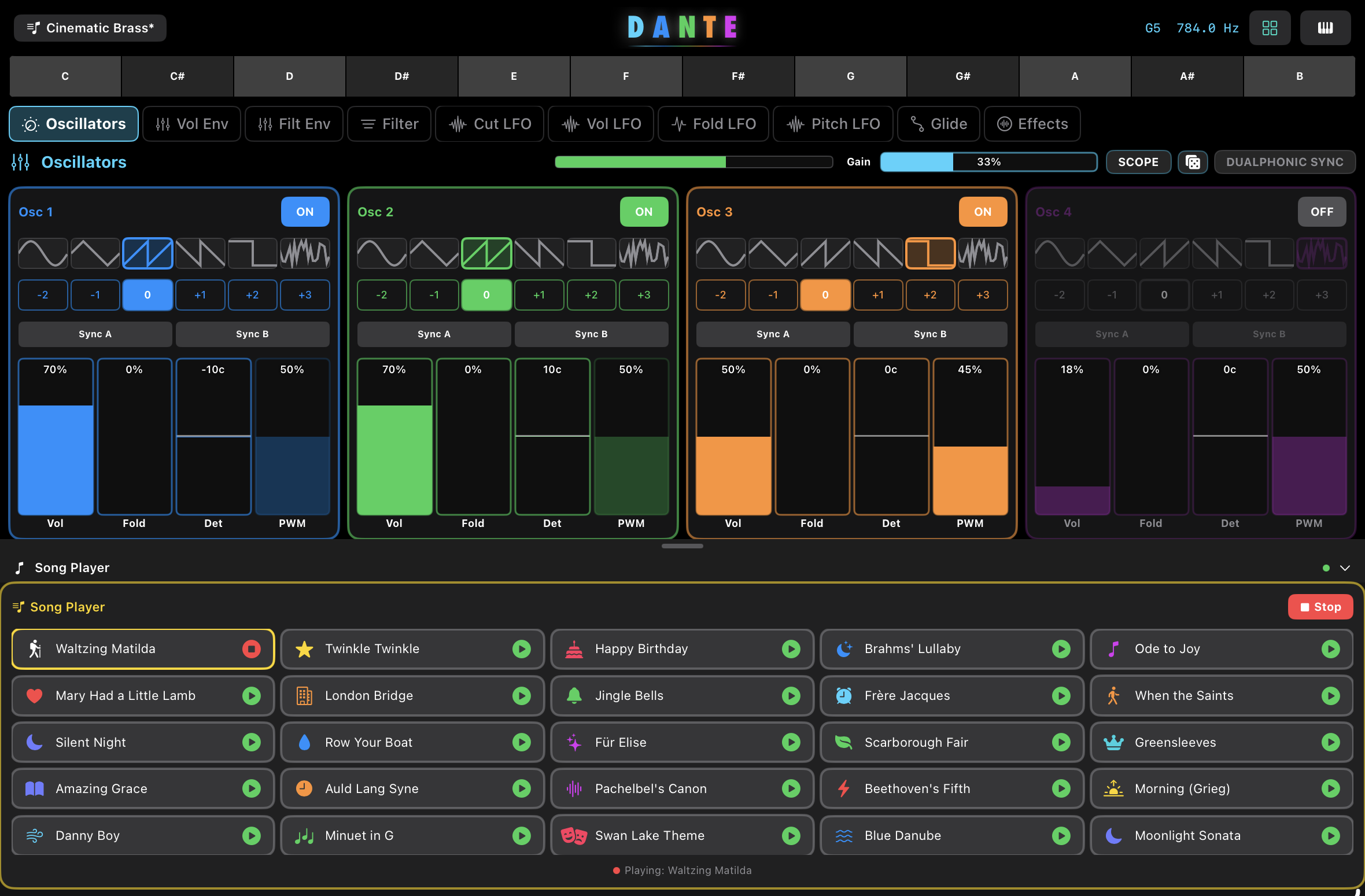Screen dimensions: 1365x896
Task: Open the Effects tab
Action: click(x=1032, y=124)
